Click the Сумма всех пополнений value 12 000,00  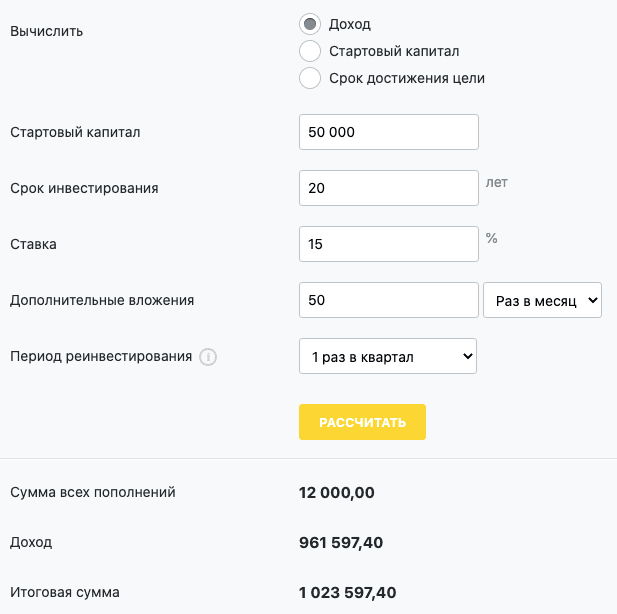pos(337,493)
